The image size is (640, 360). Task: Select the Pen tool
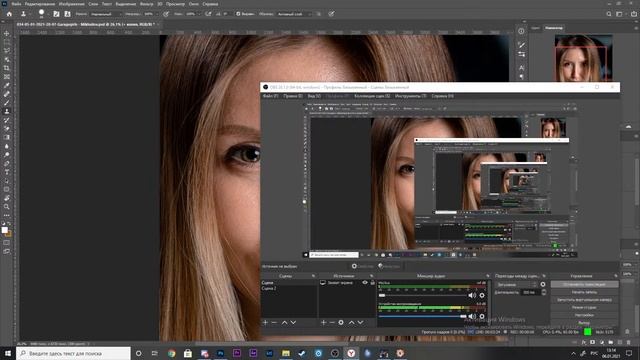pos(7,163)
